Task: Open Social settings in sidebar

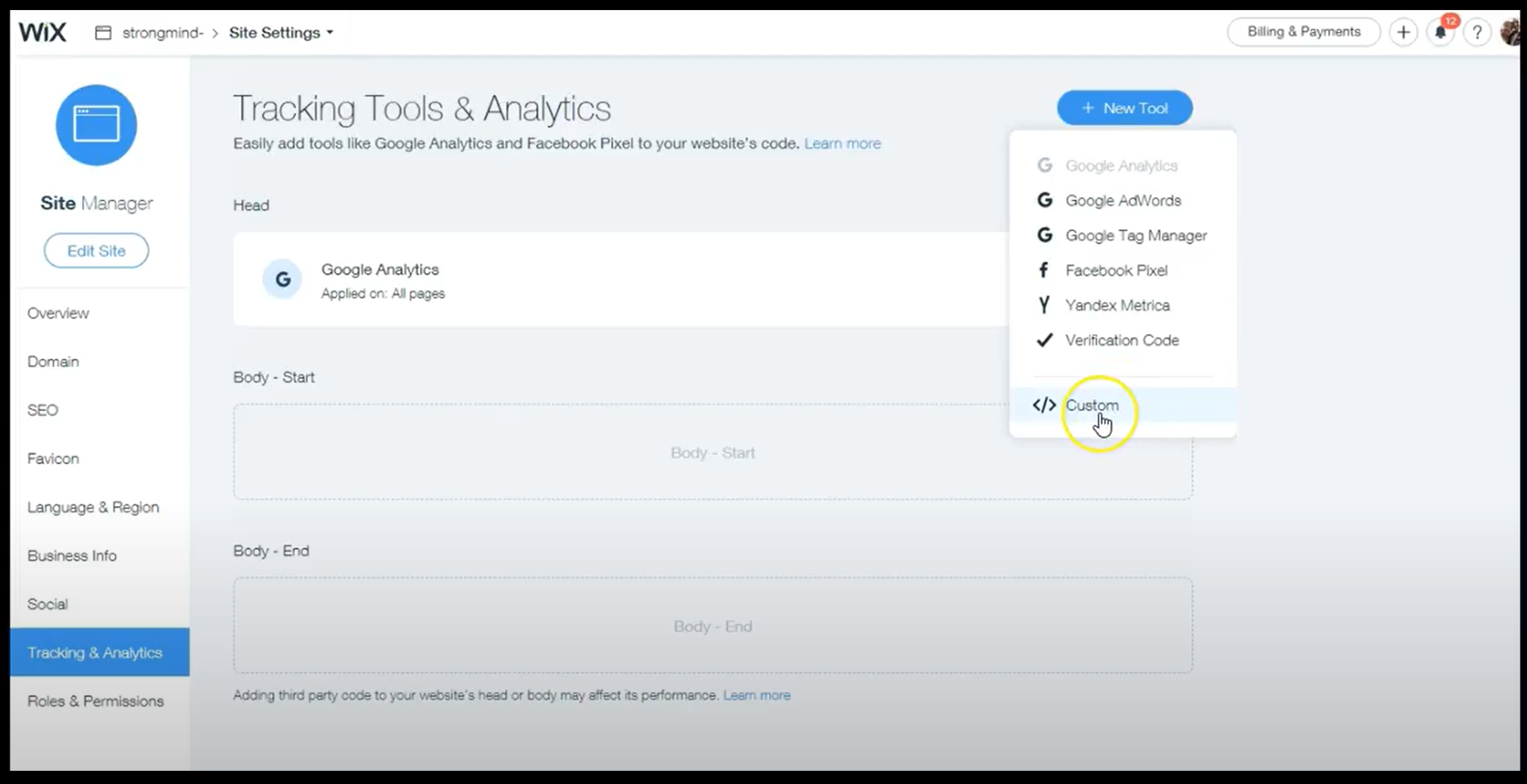Action: pos(48,604)
